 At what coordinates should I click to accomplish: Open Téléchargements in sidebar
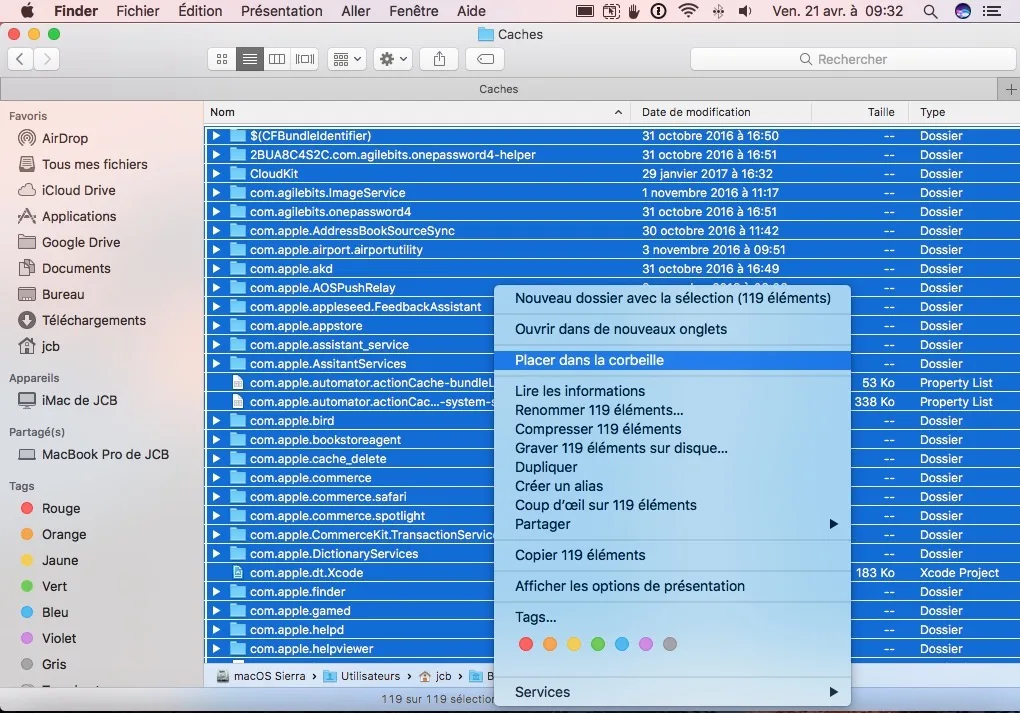pos(82,320)
